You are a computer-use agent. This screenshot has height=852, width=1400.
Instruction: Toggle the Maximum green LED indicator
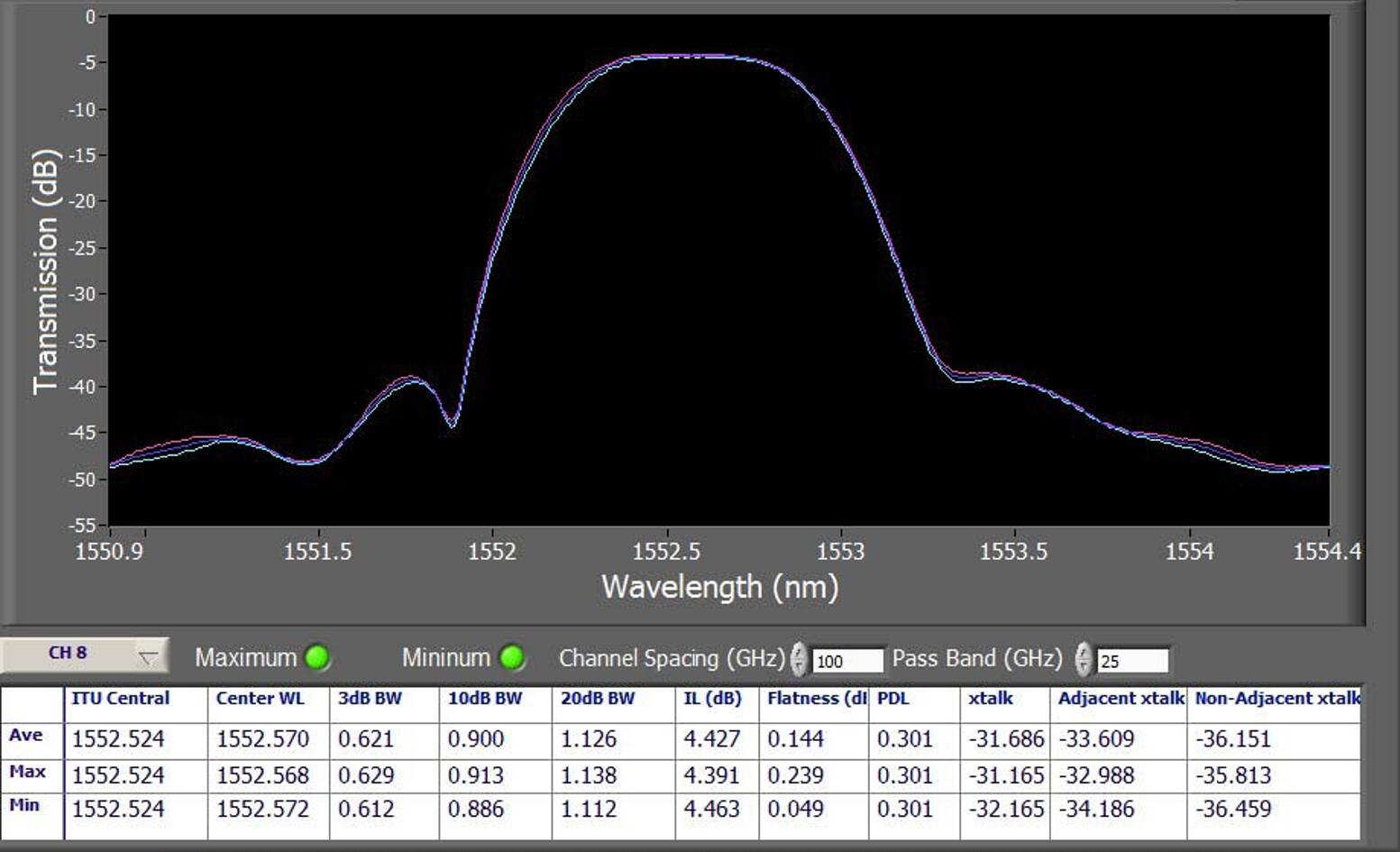point(317,658)
